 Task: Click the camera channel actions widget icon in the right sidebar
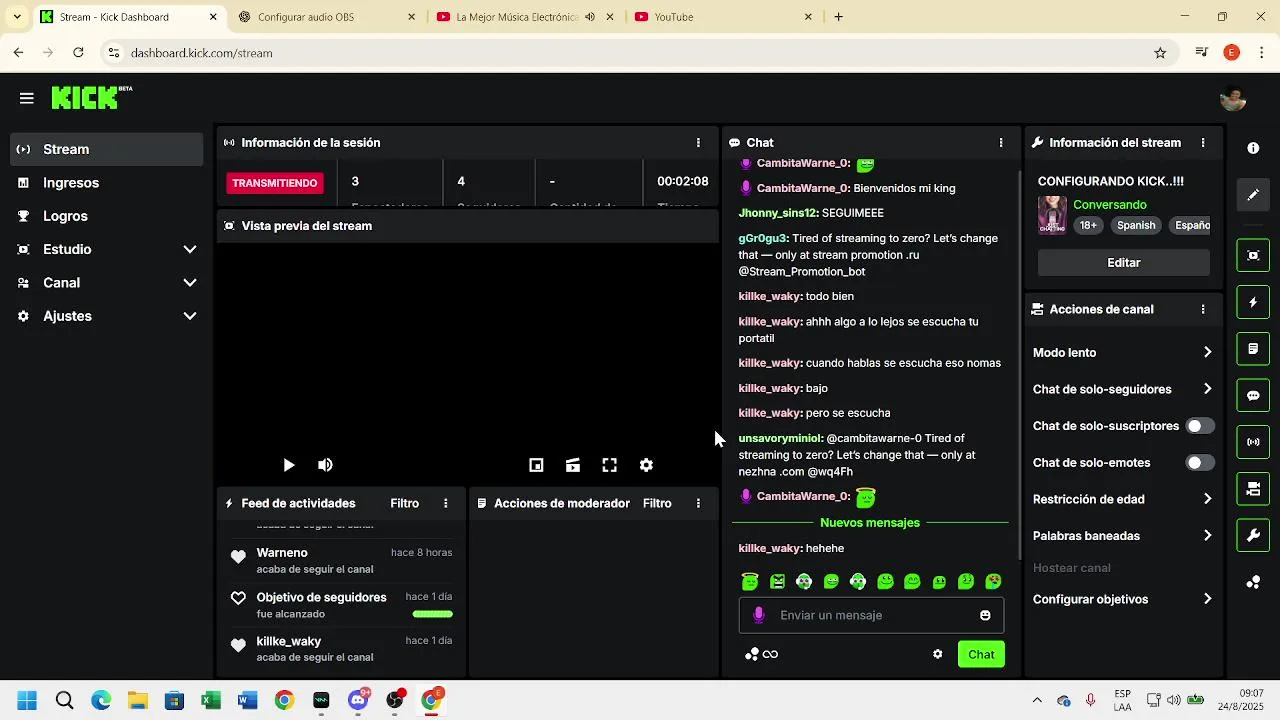point(1253,489)
